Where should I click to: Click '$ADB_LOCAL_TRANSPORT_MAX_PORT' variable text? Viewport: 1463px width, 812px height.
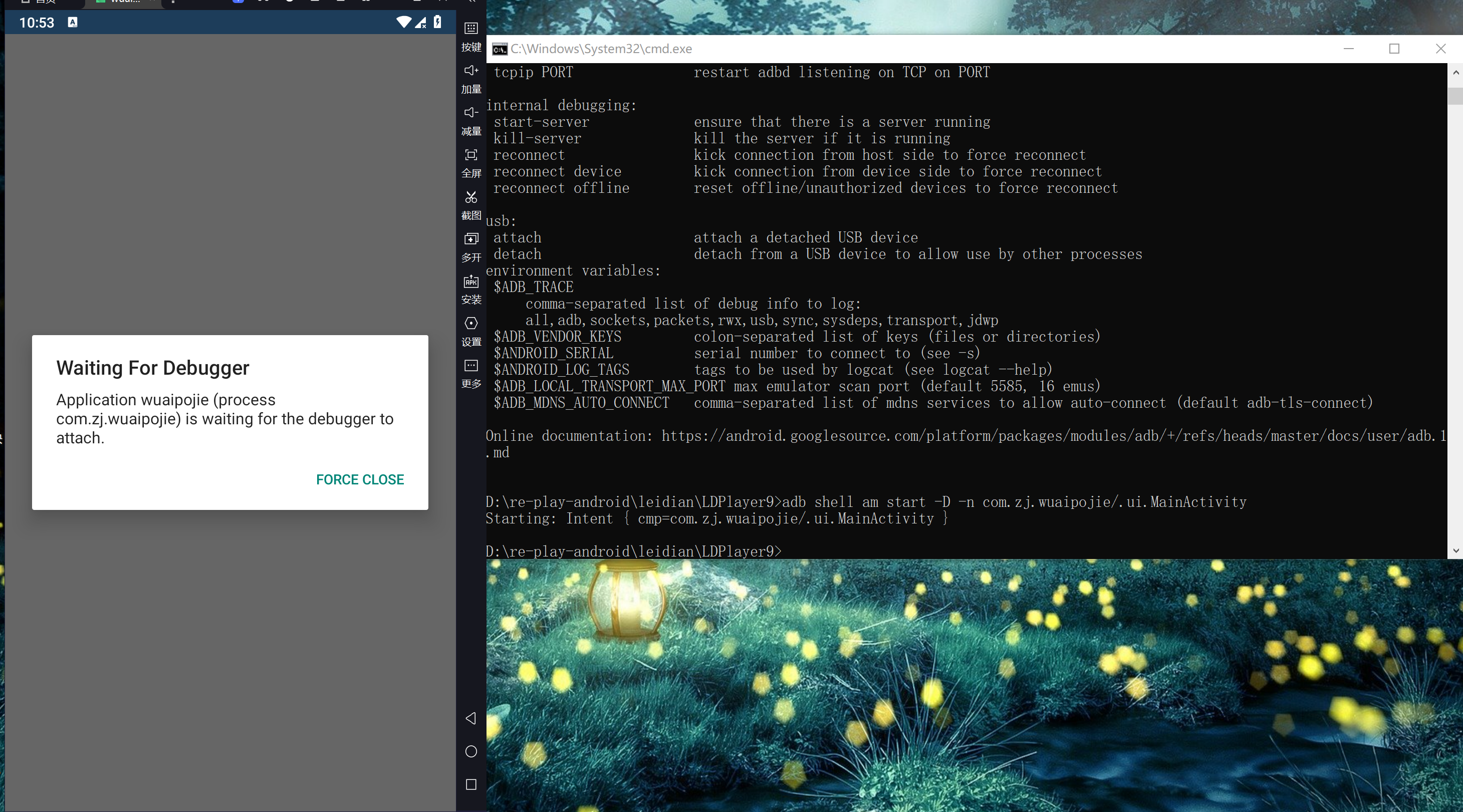[609, 386]
